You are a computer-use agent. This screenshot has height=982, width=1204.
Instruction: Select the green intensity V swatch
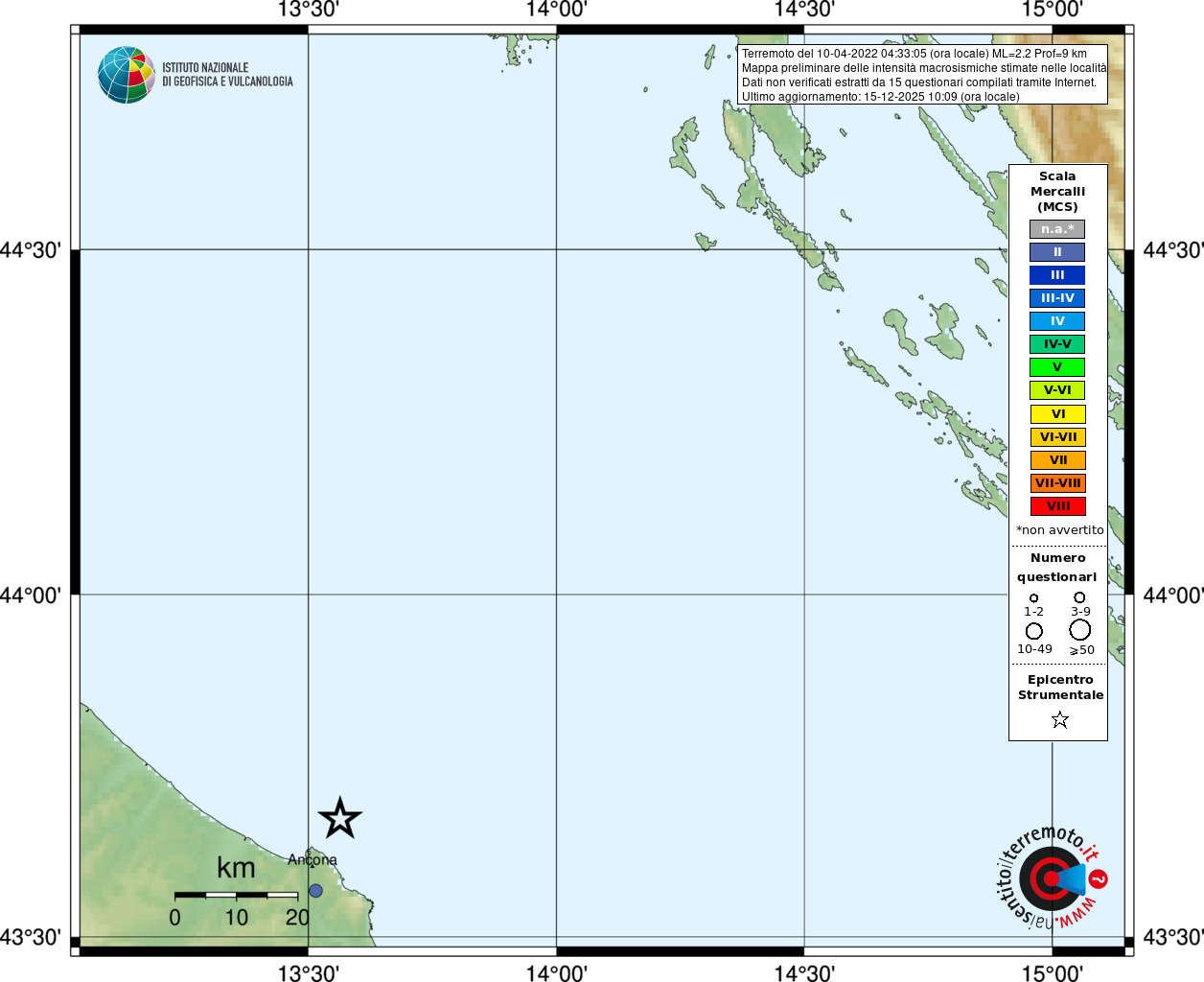(x=1057, y=367)
